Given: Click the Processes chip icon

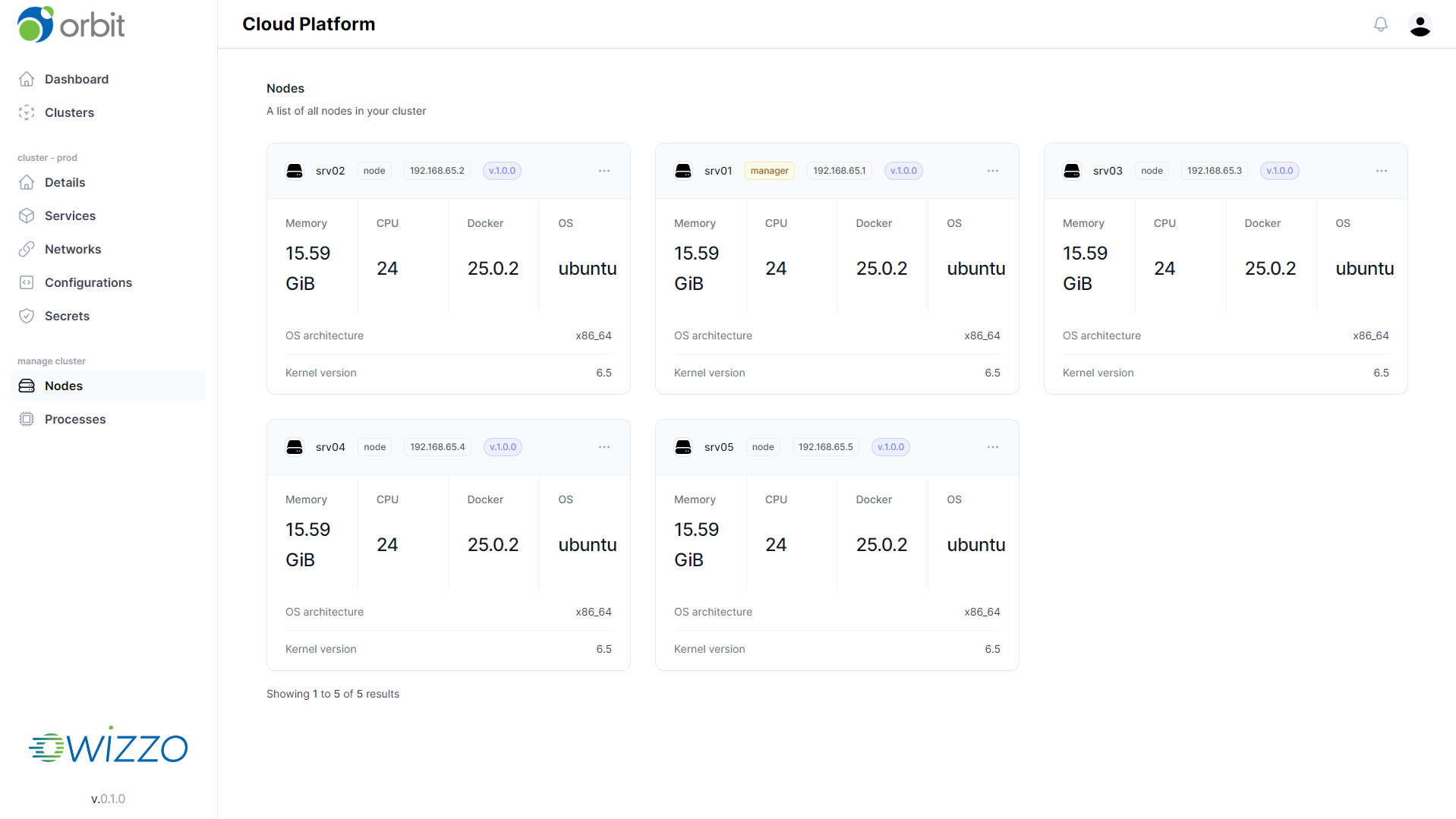Looking at the screenshot, I should (27, 419).
